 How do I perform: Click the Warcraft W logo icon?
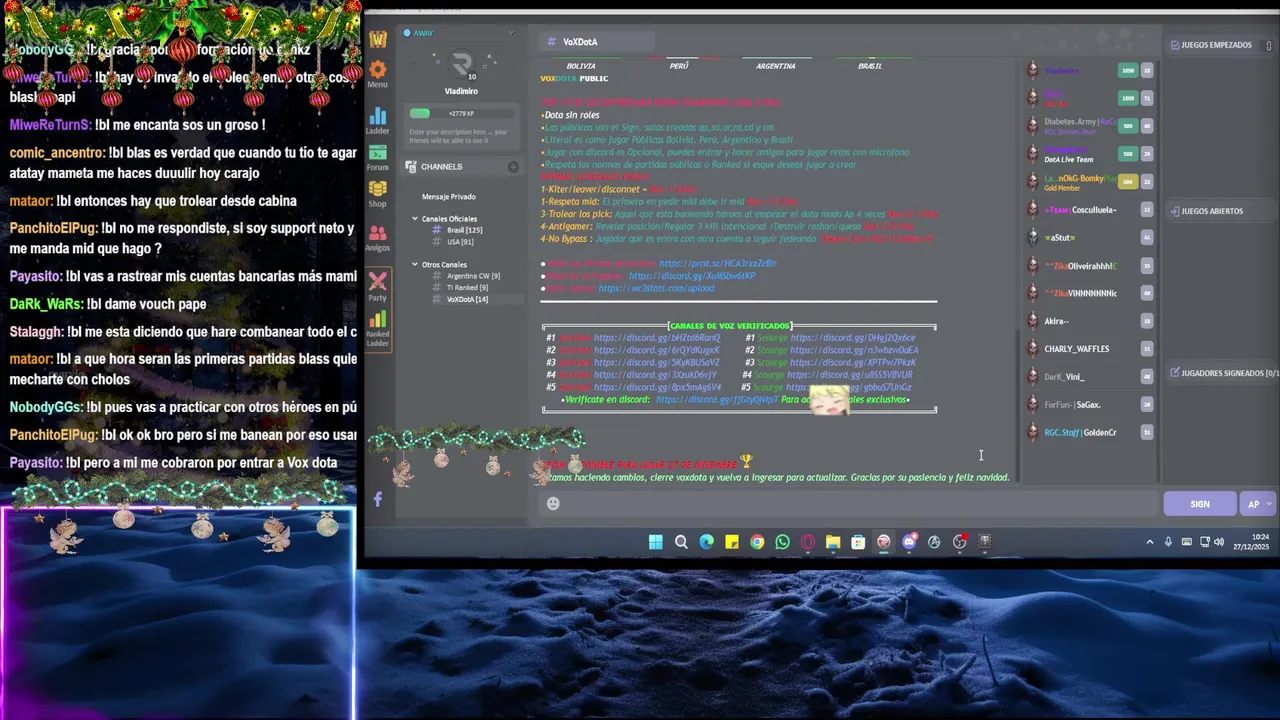(x=377, y=39)
